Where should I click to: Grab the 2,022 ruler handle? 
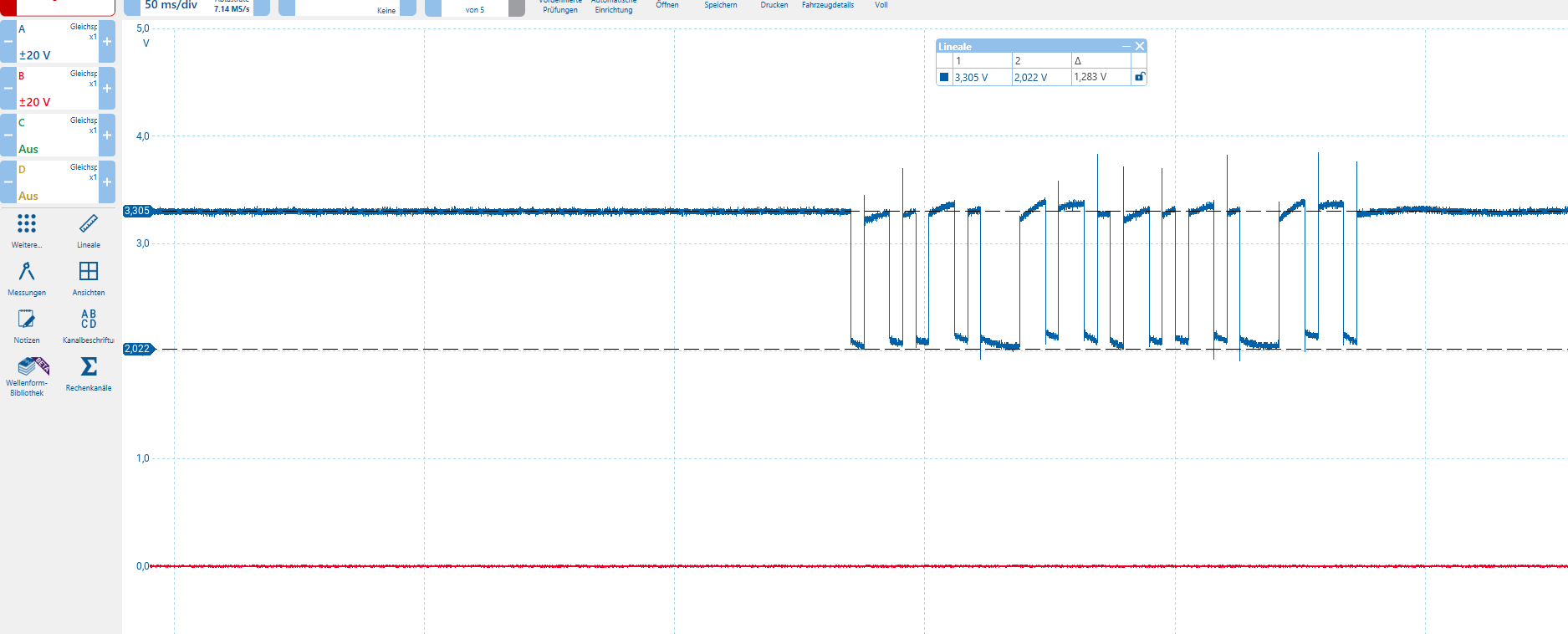(x=139, y=349)
